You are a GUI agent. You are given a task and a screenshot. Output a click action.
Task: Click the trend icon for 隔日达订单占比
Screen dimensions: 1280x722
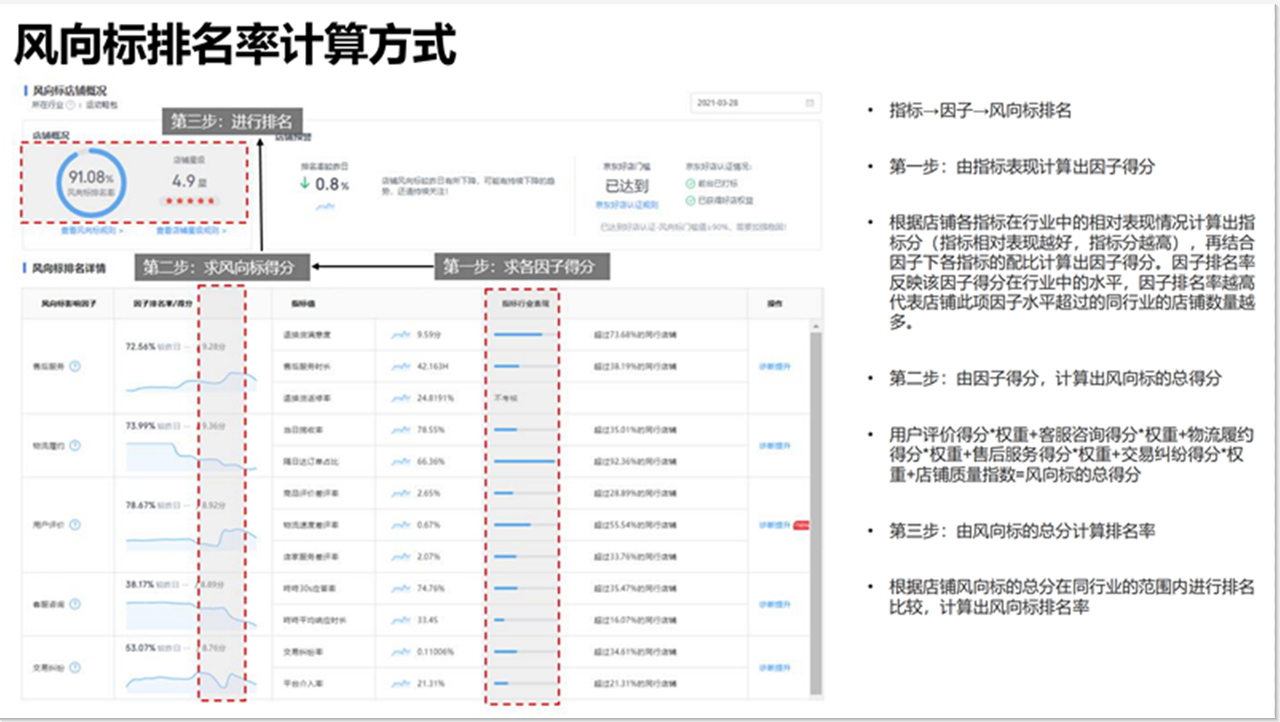(x=400, y=461)
